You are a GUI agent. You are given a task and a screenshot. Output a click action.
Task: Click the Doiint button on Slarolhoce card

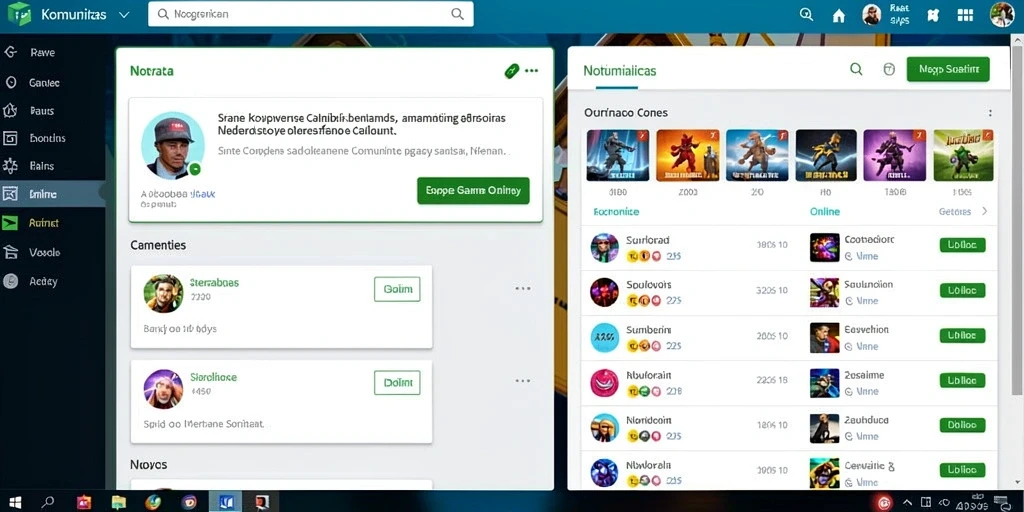pyautogui.click(x=397, y=383)
